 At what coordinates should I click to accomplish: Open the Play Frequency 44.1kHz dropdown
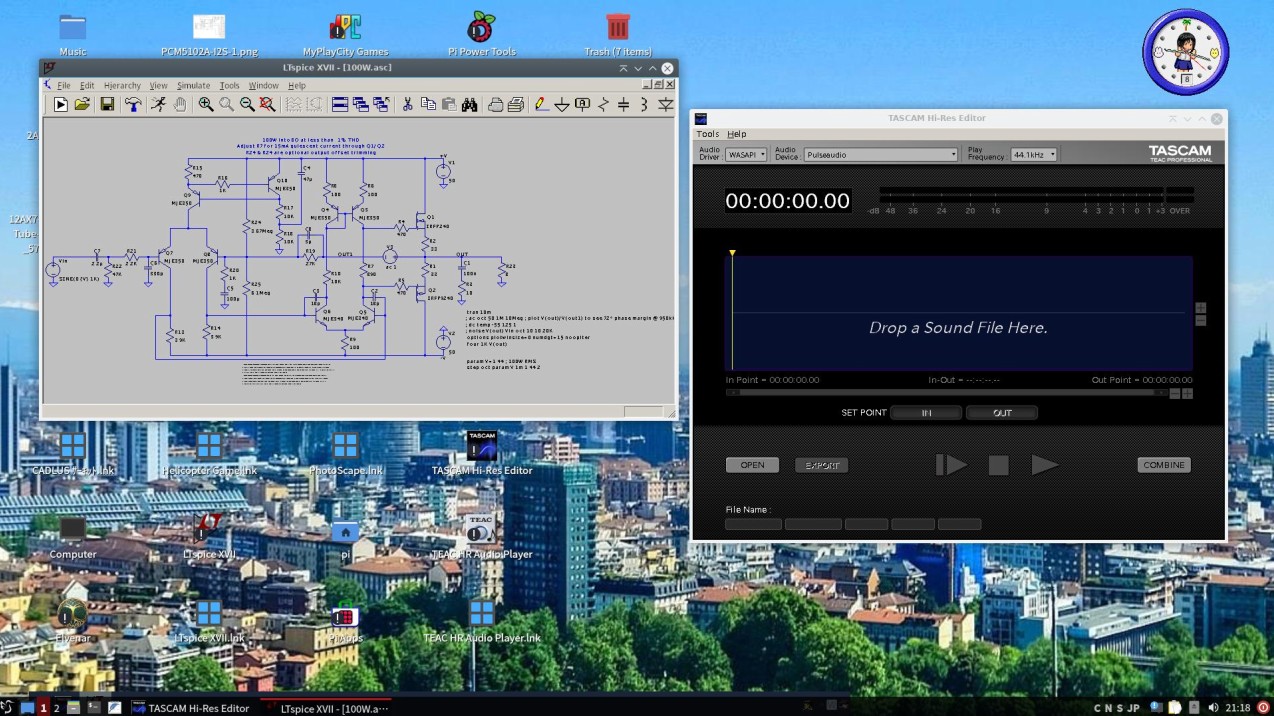[x=1033, y=155]
